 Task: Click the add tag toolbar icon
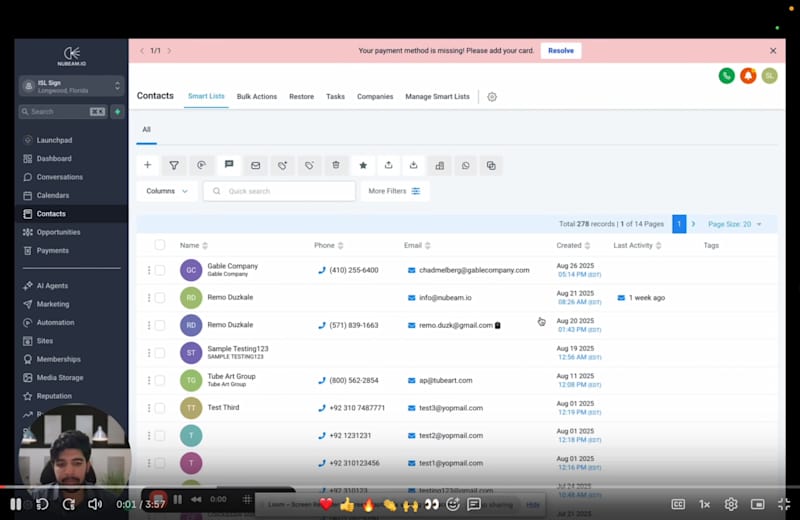[282, 165]
